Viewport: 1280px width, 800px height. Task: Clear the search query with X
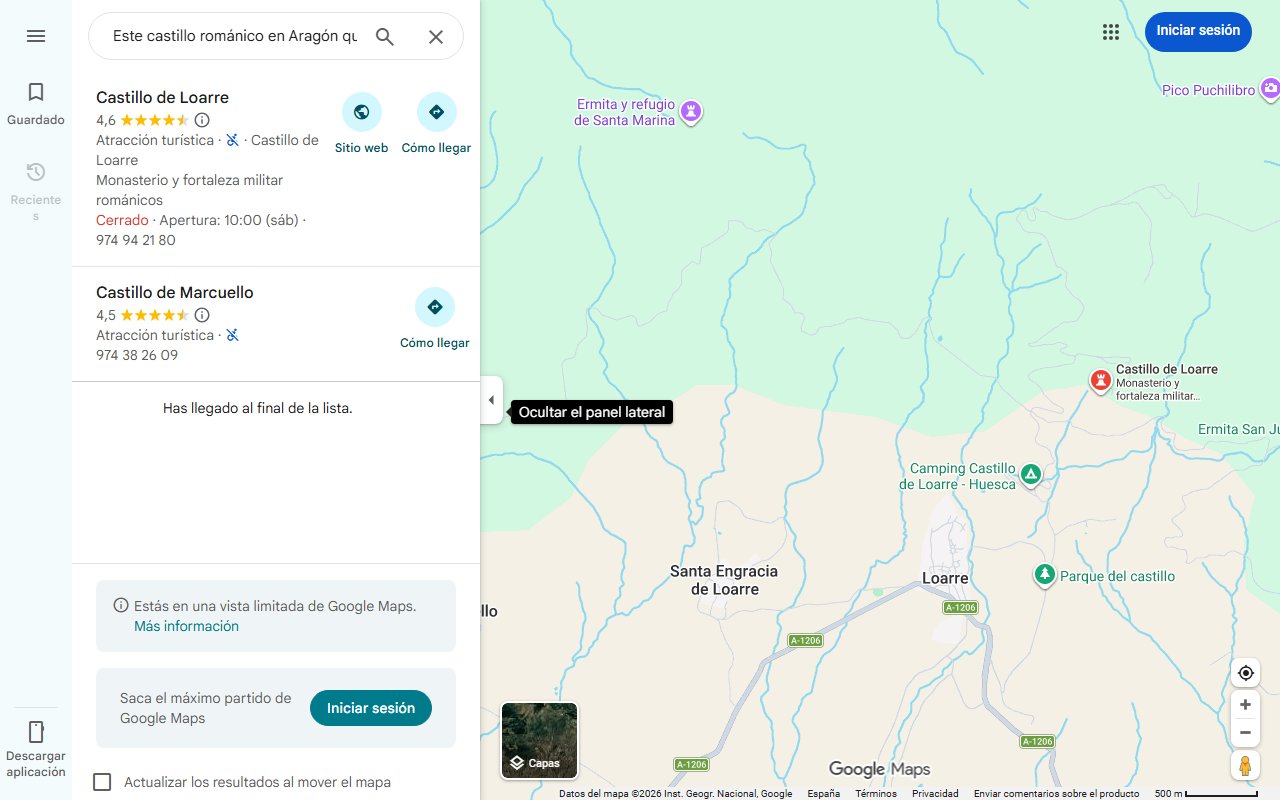click(436, 37)
